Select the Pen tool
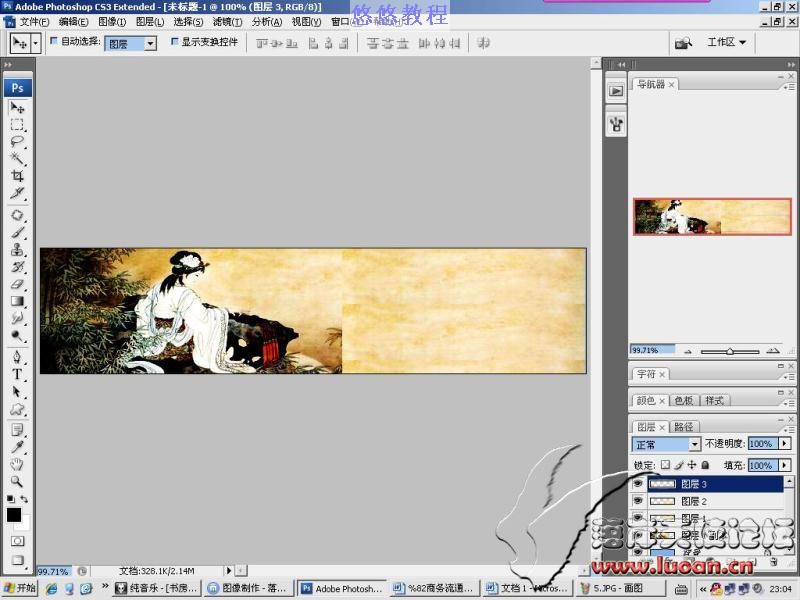Viewport: 800px width, 600px height. (x=17, y=357)
